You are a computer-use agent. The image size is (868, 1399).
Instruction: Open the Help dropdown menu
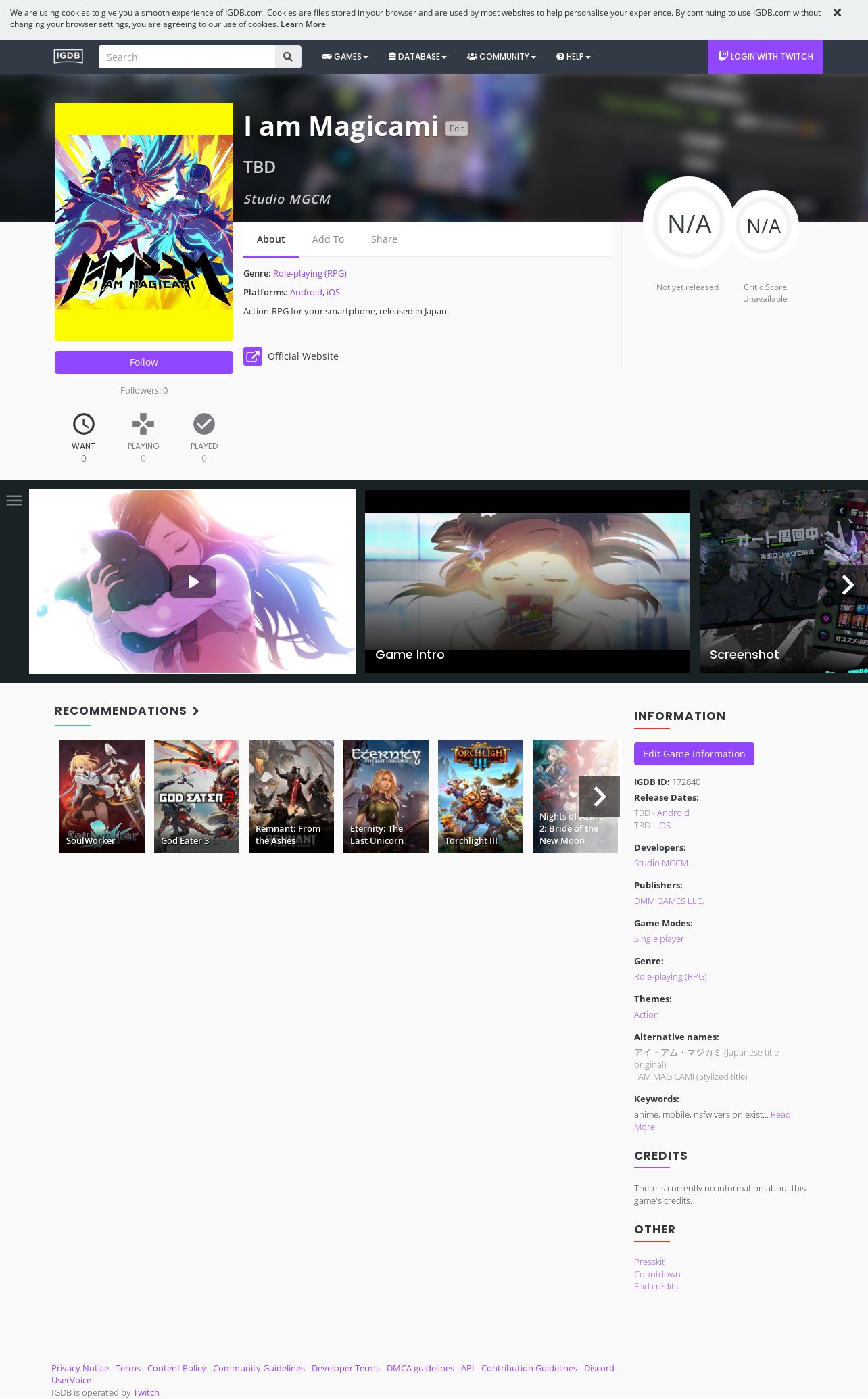pos(573,57)
